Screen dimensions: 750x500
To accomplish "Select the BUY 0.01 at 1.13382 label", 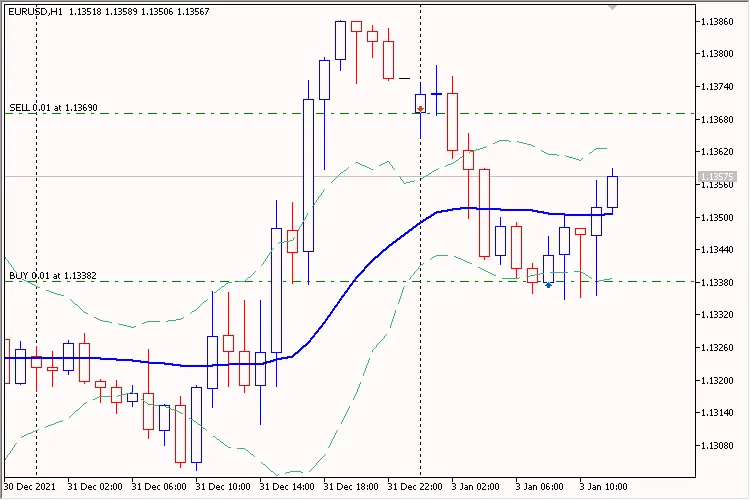I will pos(53,275).
